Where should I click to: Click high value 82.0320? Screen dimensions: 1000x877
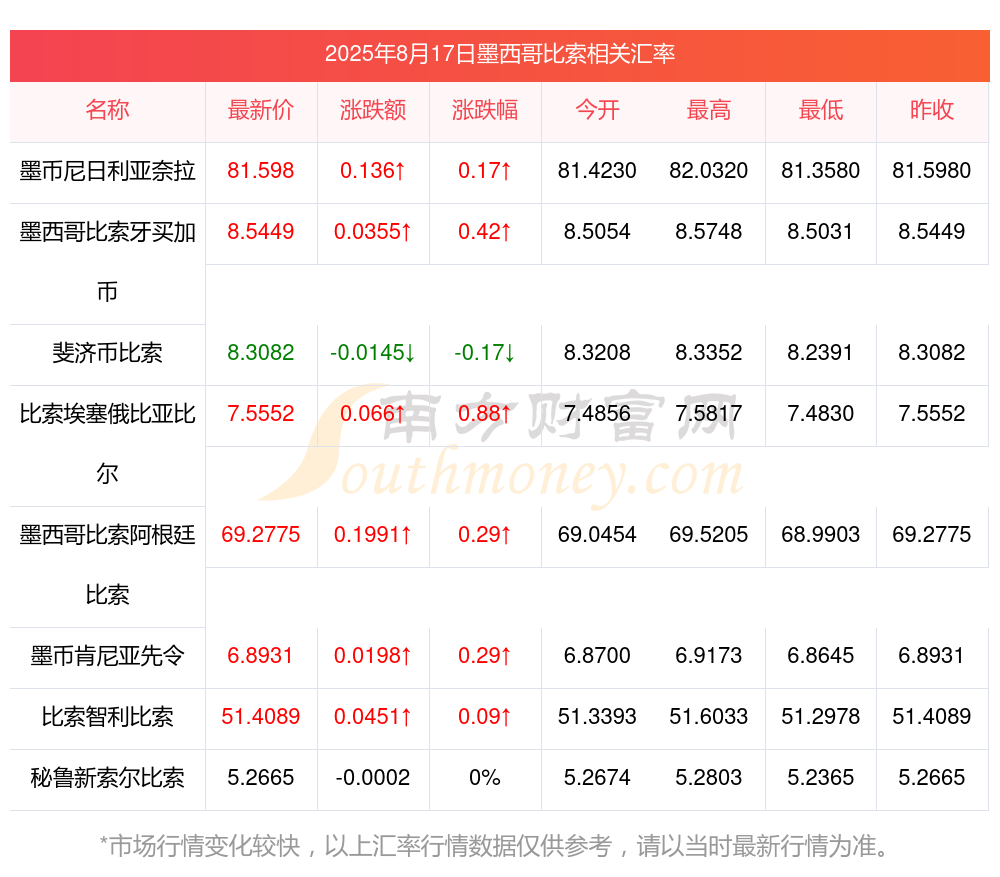point(709,171)
